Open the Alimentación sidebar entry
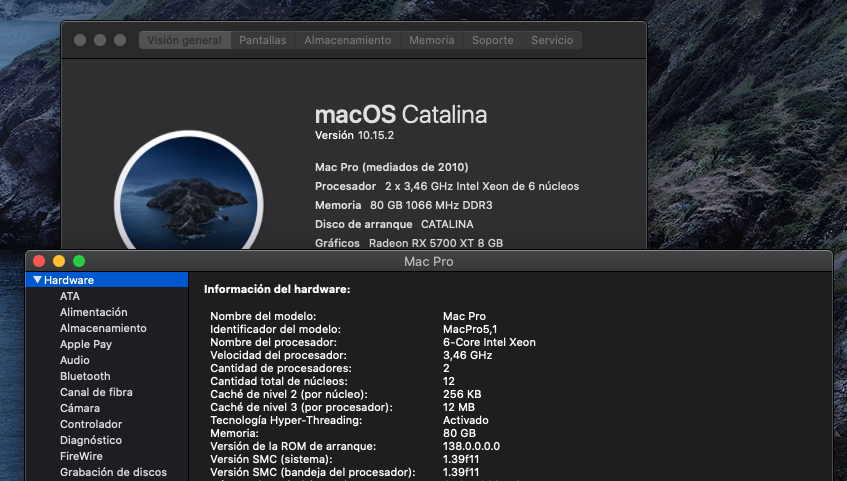847x481 pixels. pyautogui.click(x=93, y=312)
